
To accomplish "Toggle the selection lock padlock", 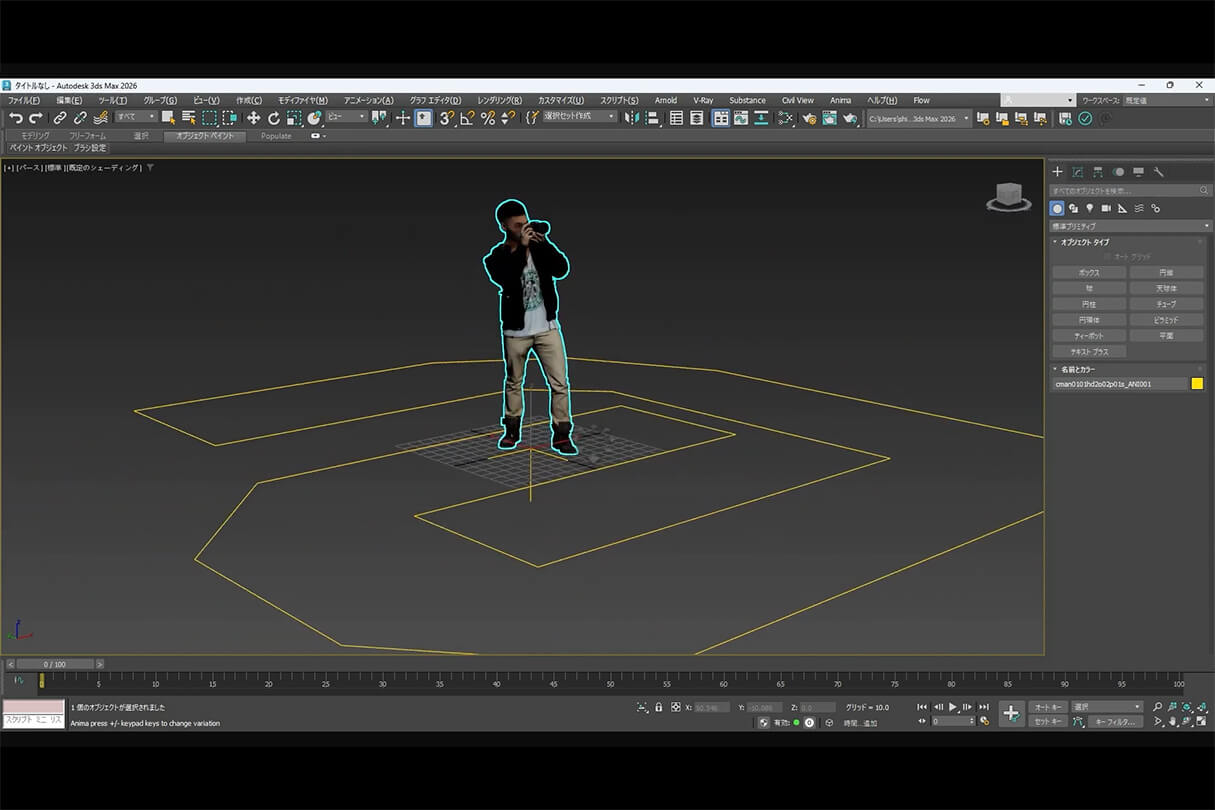I will [x=659, y=707].
